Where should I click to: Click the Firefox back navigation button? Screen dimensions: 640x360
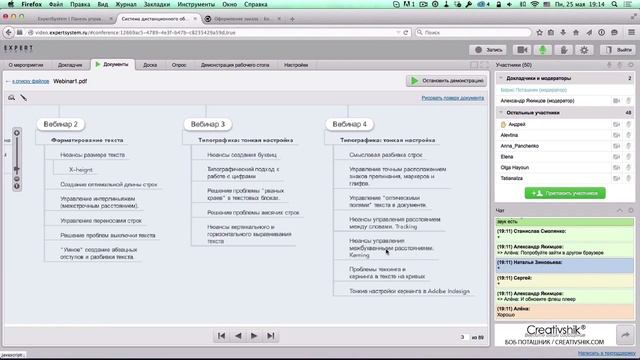click(9, 32)
